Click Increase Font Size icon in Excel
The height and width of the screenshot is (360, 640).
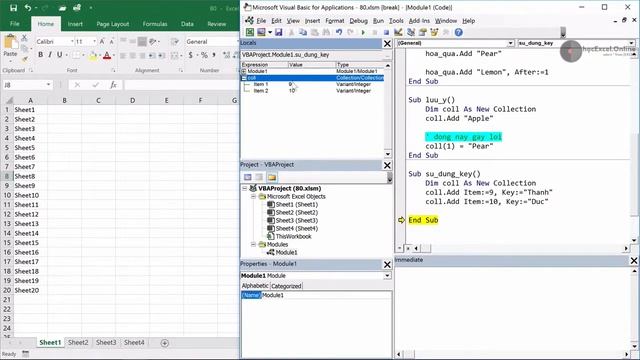tap(102, 41)
